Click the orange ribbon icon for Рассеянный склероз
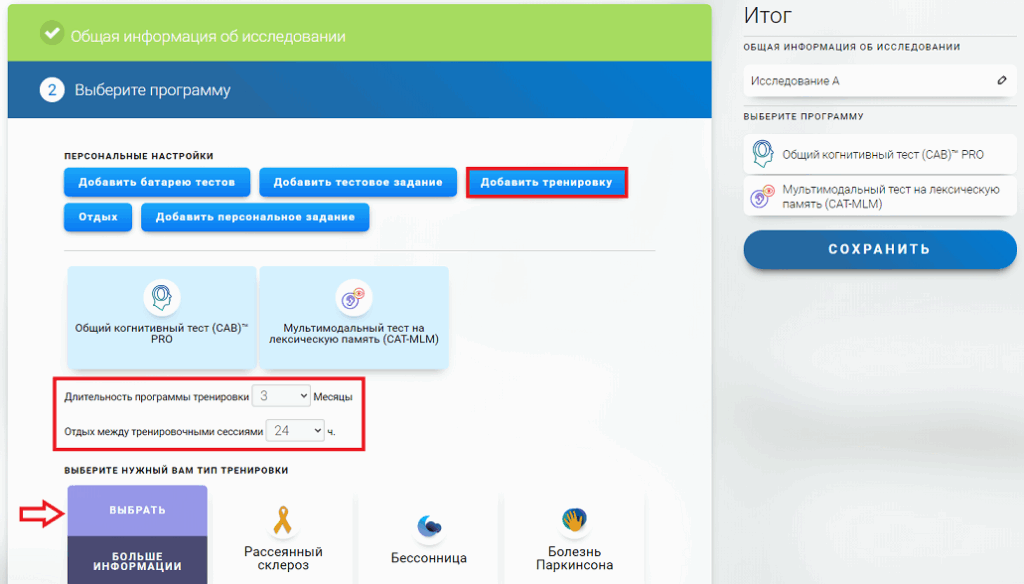 (x=283, y=521)
